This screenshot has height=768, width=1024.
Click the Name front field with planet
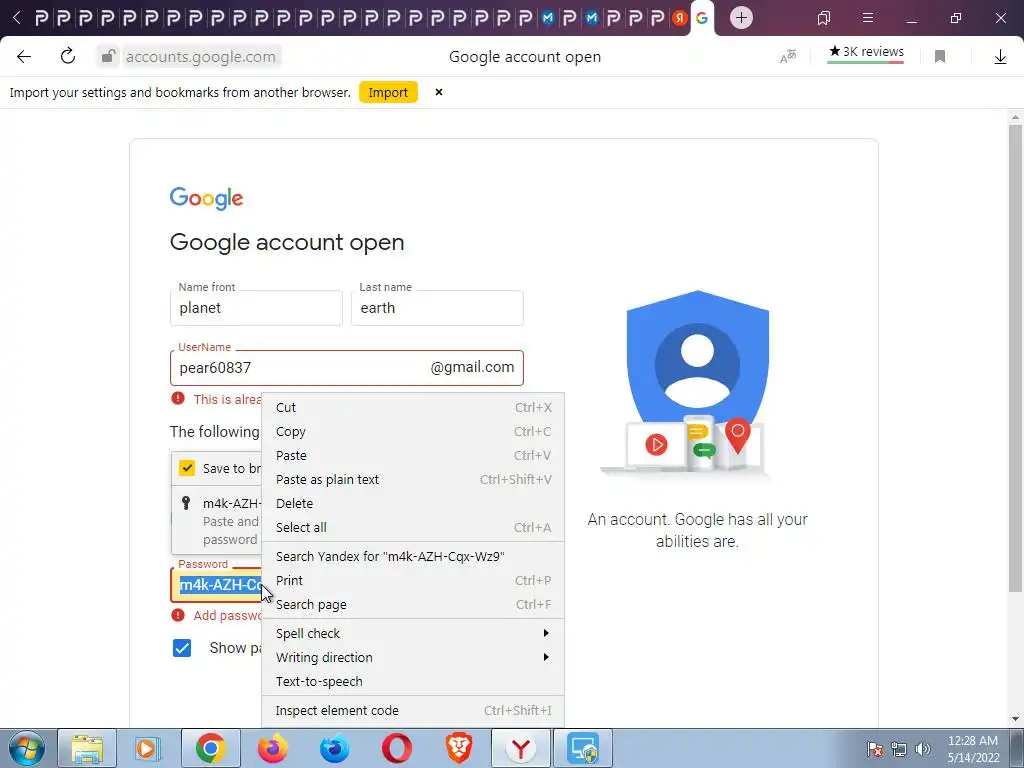256,308
